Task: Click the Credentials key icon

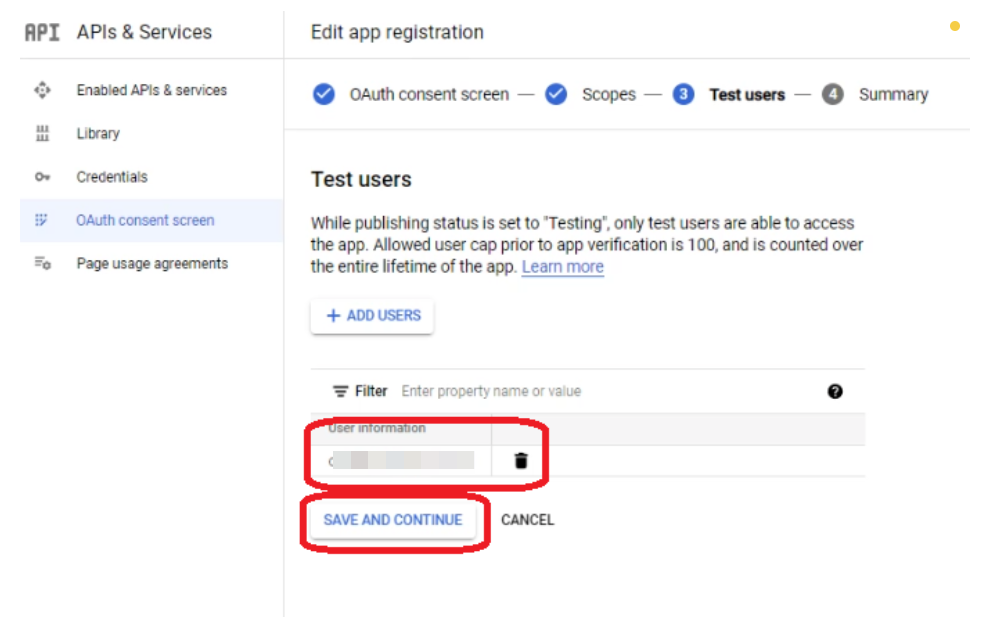Action: pyautogui.click(x=42, y=177)
